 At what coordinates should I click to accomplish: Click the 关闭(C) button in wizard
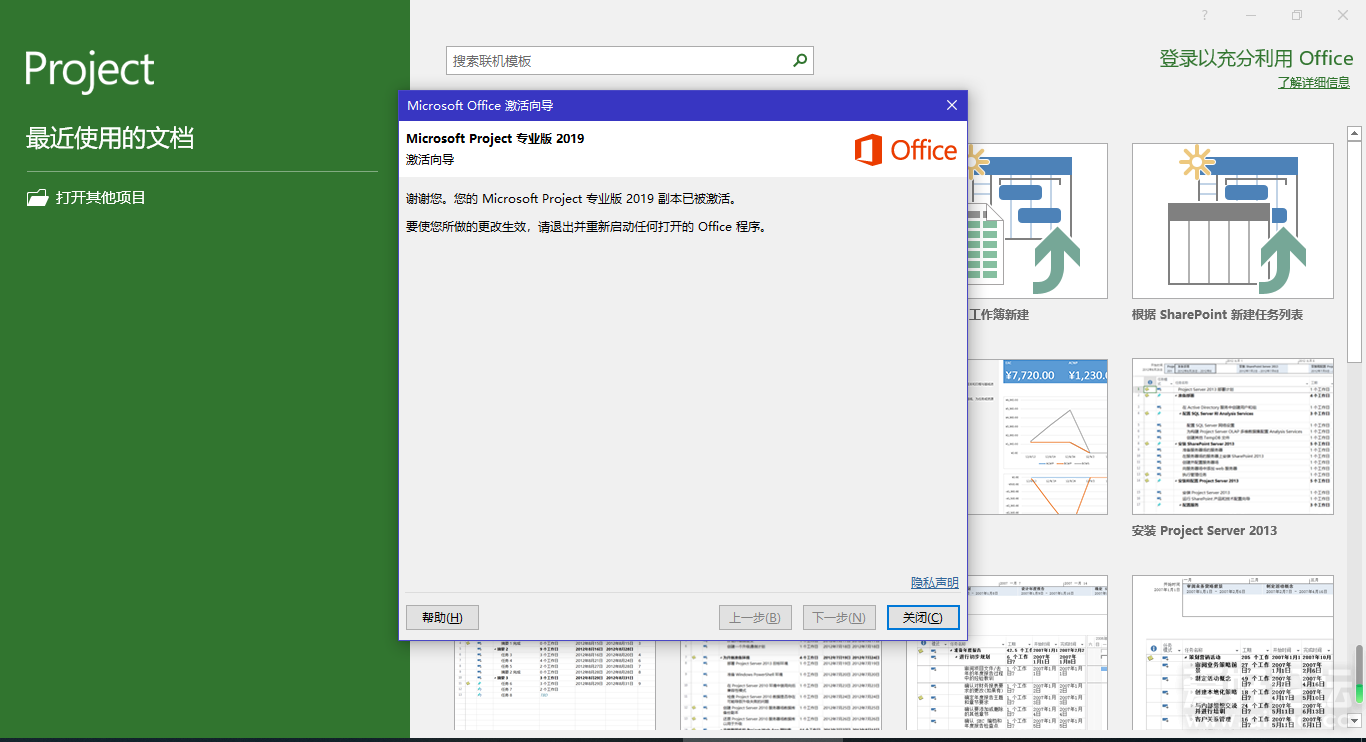(923, 618)
